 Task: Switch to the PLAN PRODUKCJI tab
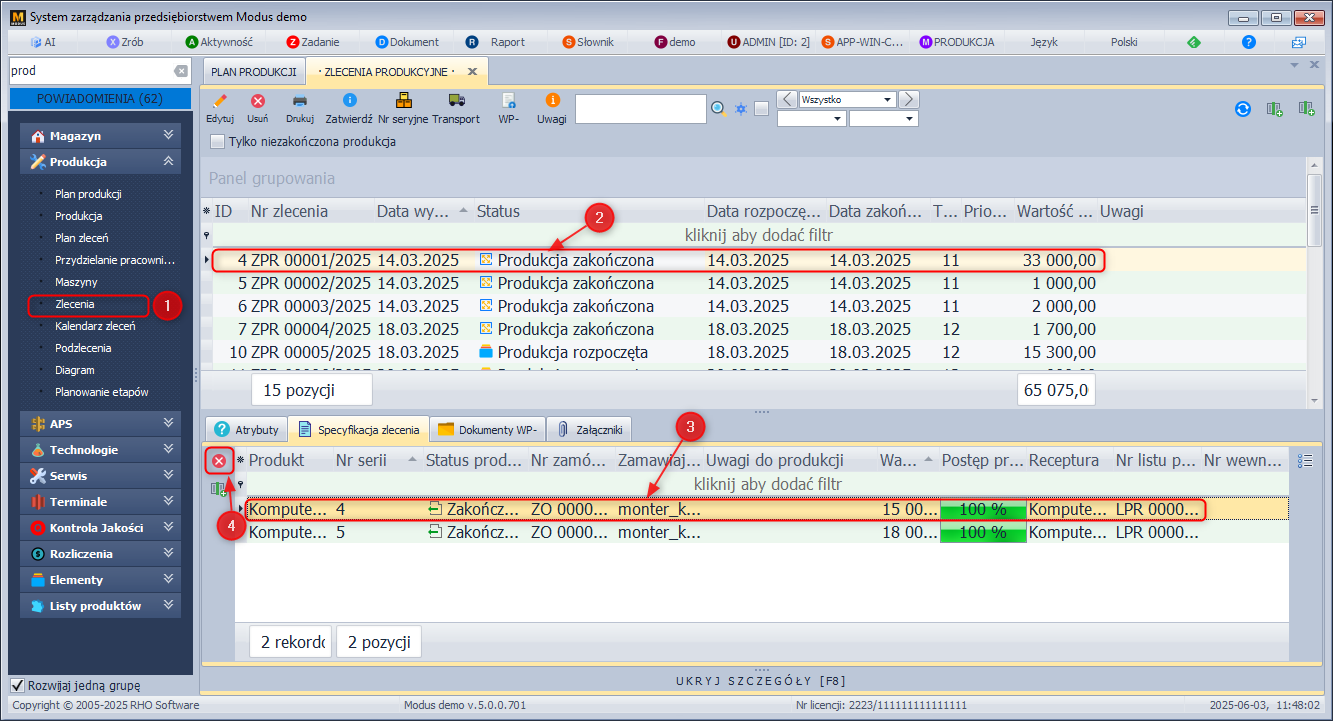[254, 72]
